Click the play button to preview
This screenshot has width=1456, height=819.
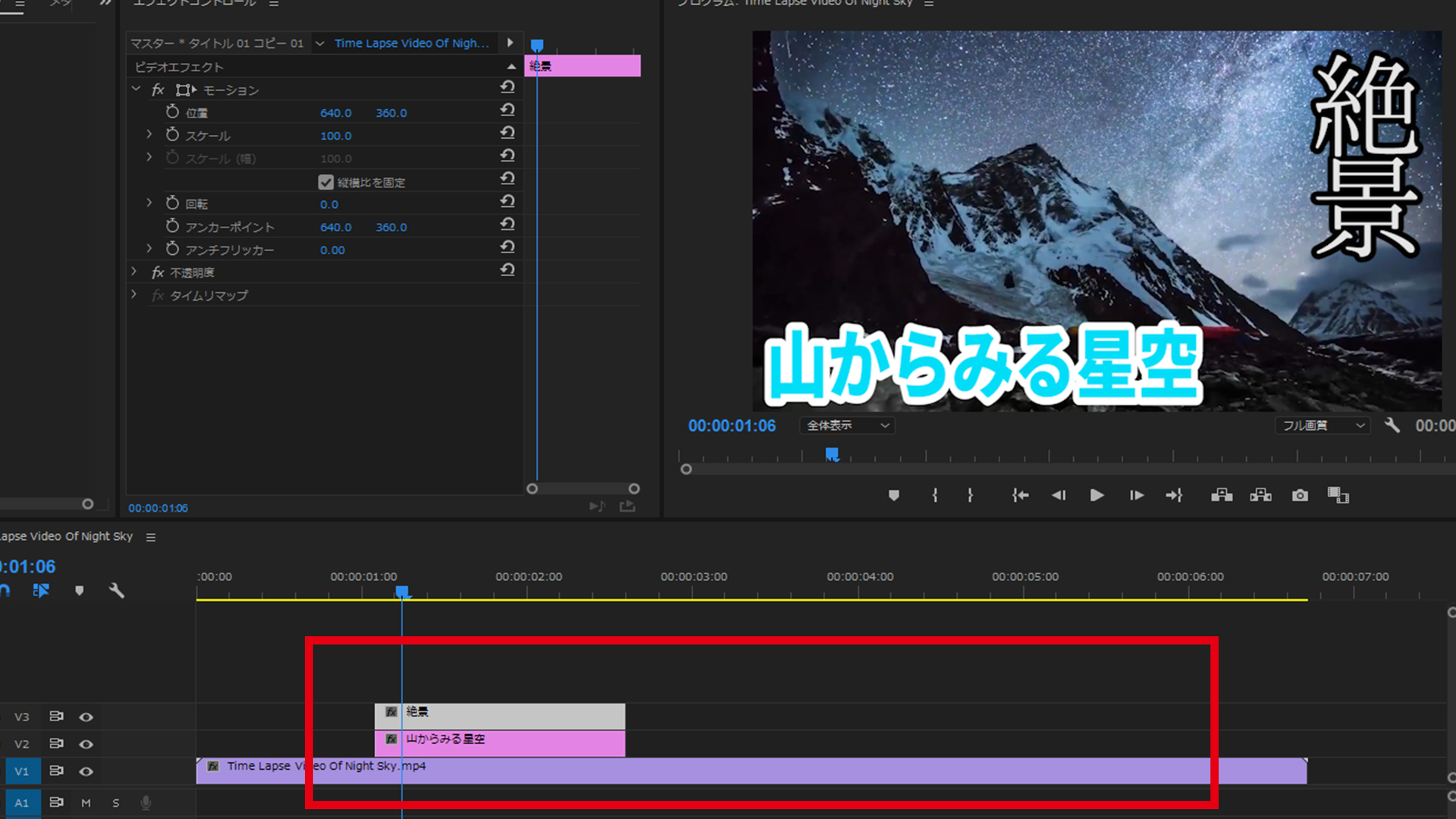(1096, 494)
